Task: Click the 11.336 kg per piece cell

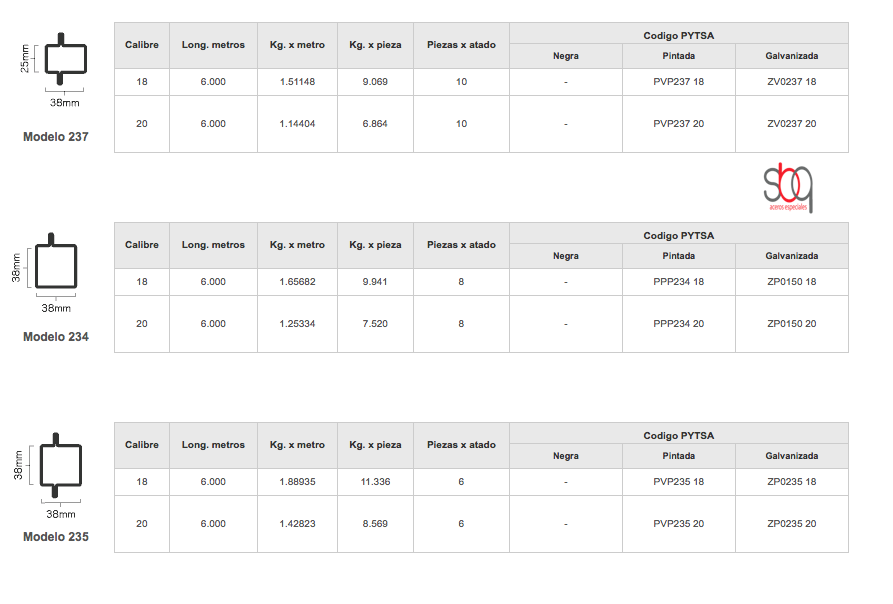Action: 375,482
